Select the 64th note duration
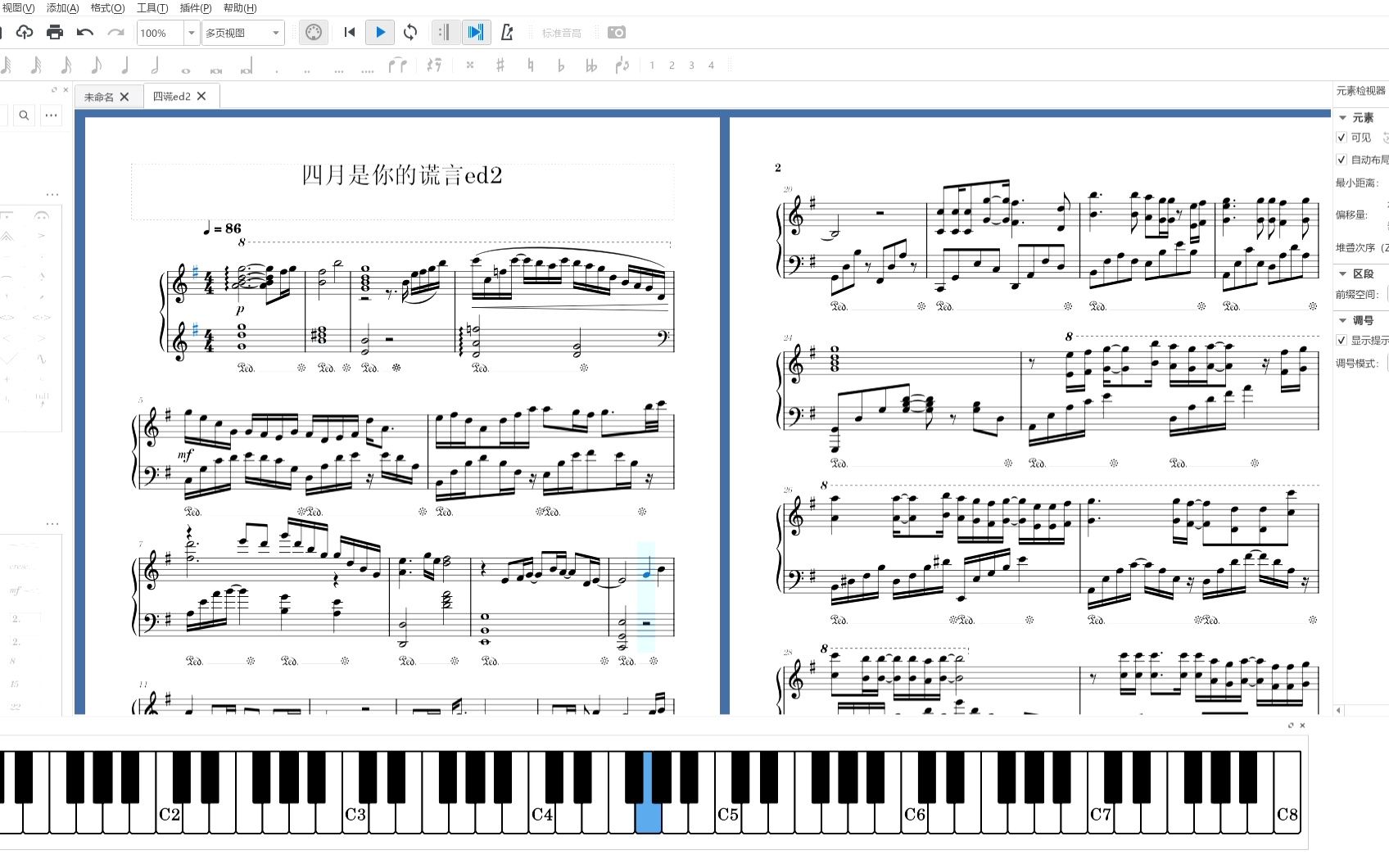Image resolution: width=1389 pixels, height=868 pixels. 6,65
